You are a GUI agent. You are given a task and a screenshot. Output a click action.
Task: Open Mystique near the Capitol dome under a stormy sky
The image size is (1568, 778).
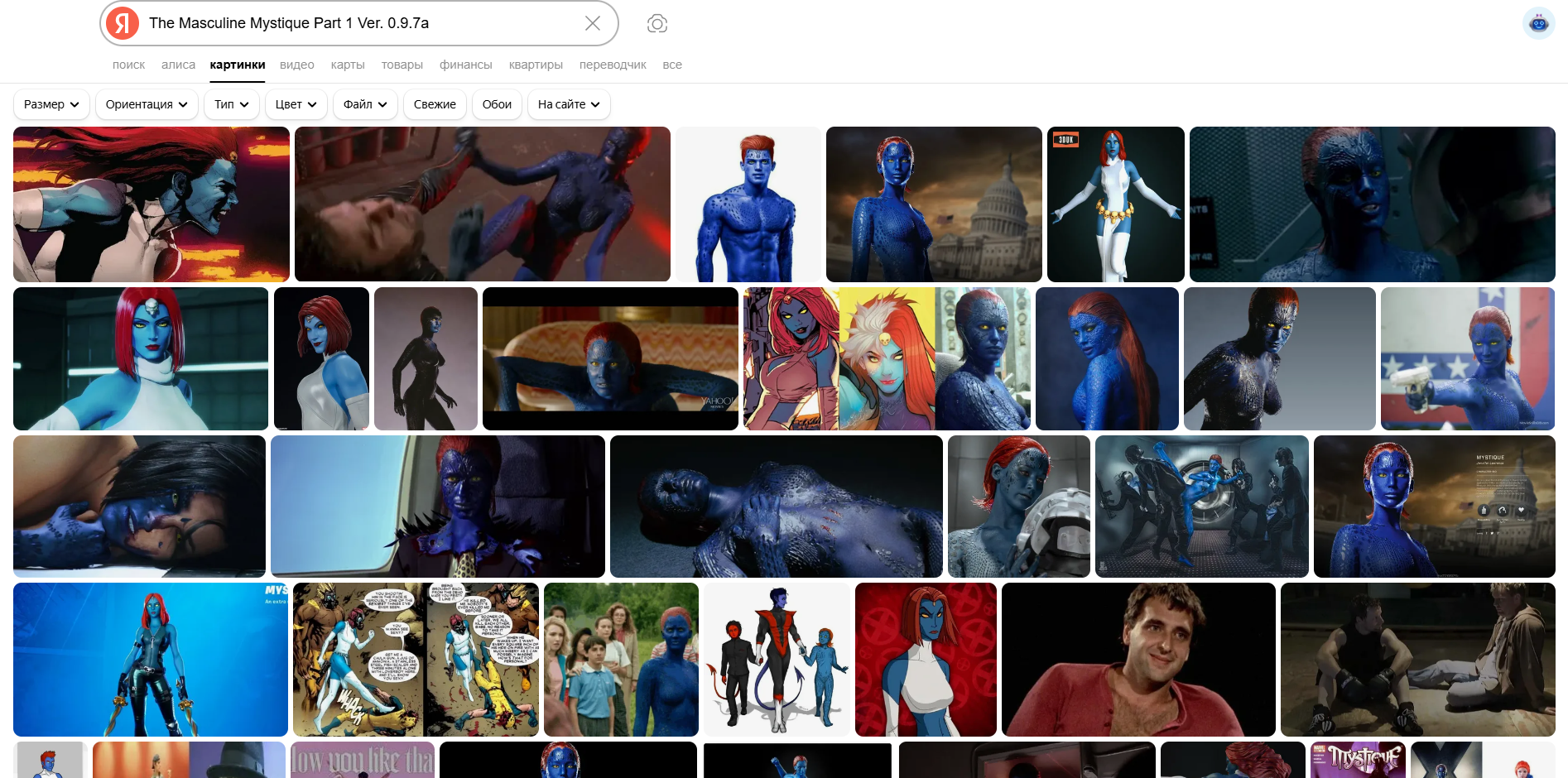coord(934,204)
